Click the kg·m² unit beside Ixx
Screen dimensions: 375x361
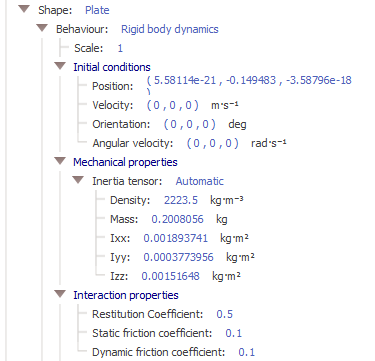coord(234,239)
